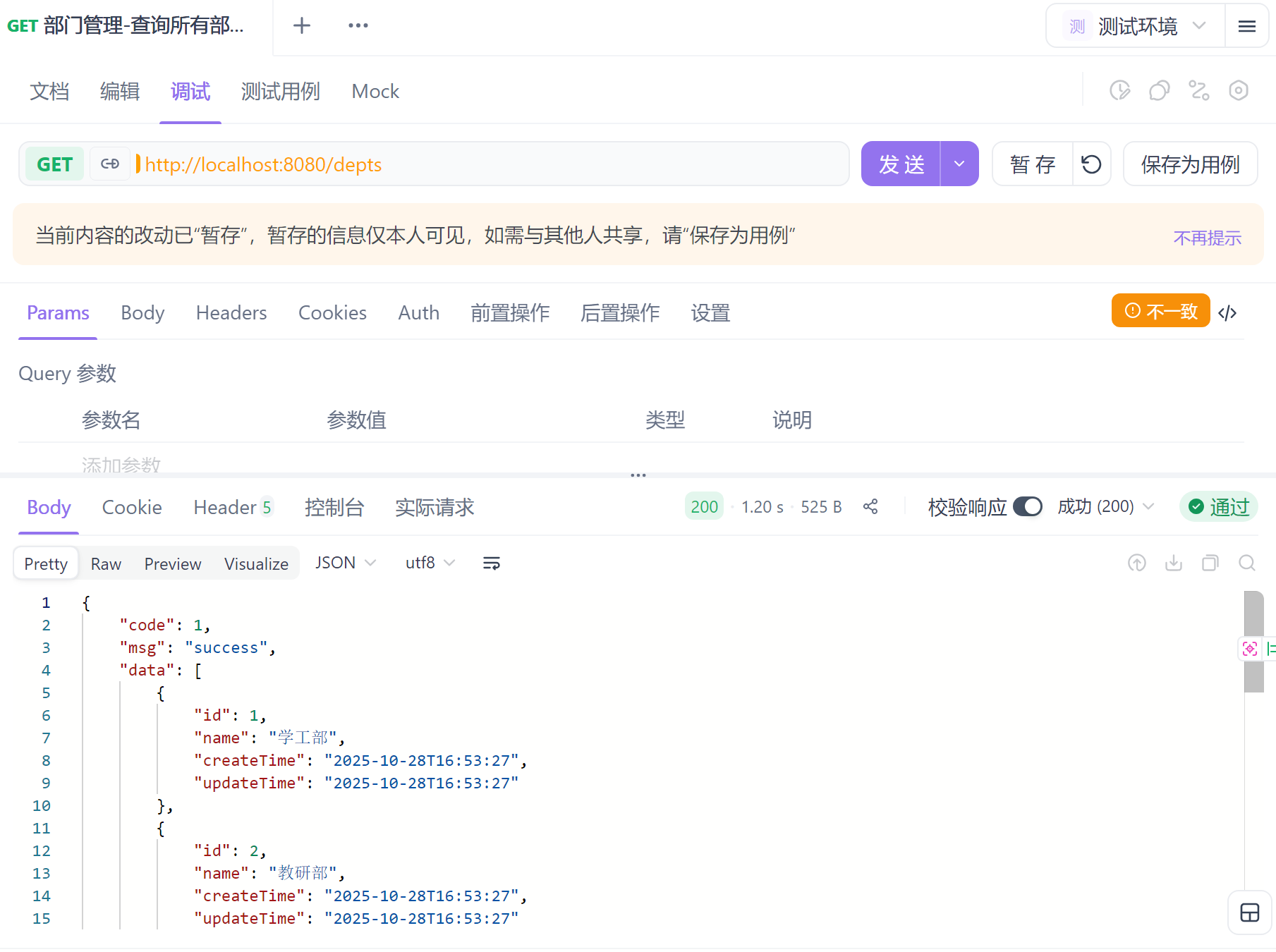Image resolution: width=1276 pixels, height=952 pixels.
Task: Open a new tab with the plus icon
Action: 302,25
